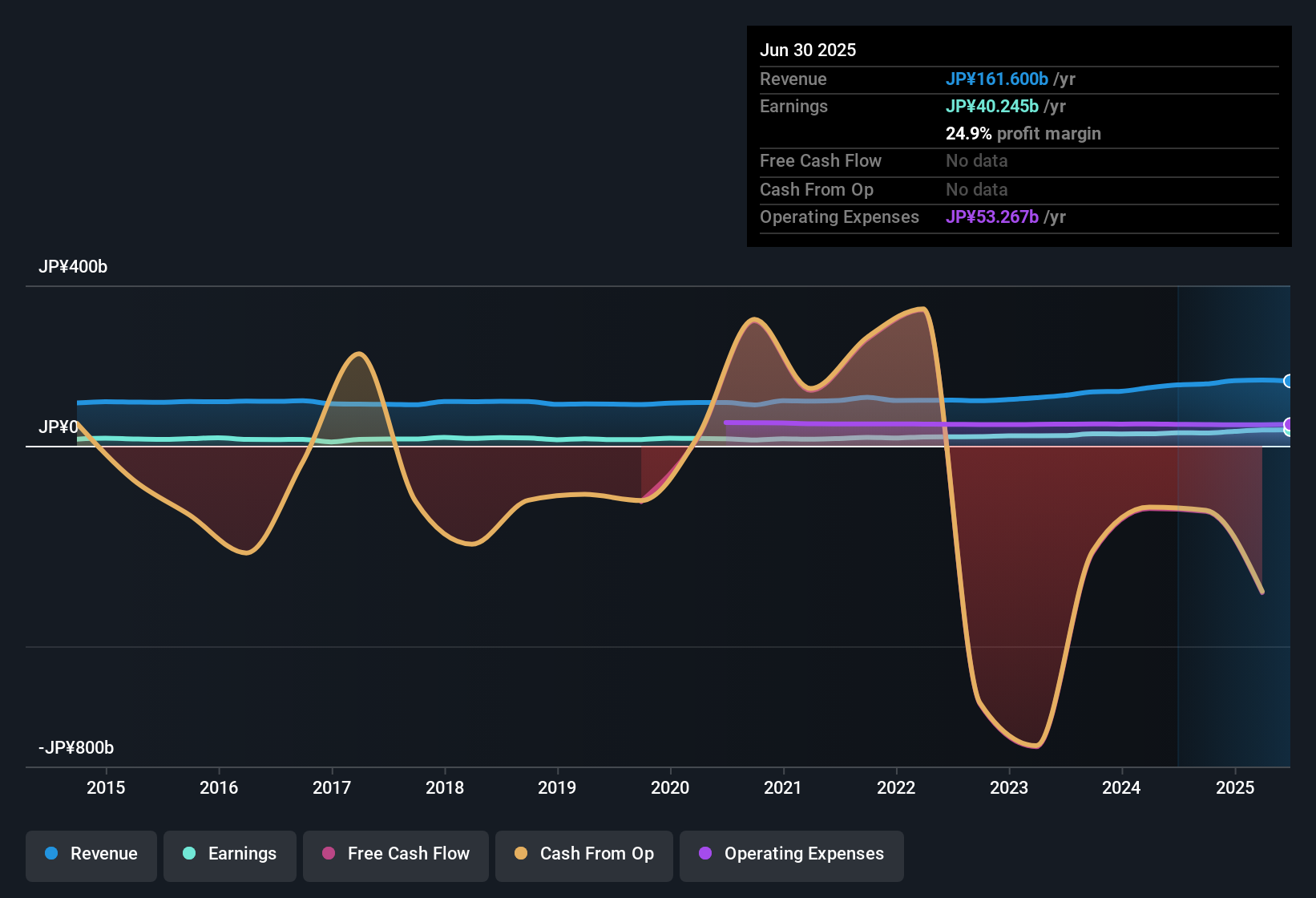Select the 2023 x-axis label
This screenshot has width=1316, height=898.
[x=1009, y=787]
